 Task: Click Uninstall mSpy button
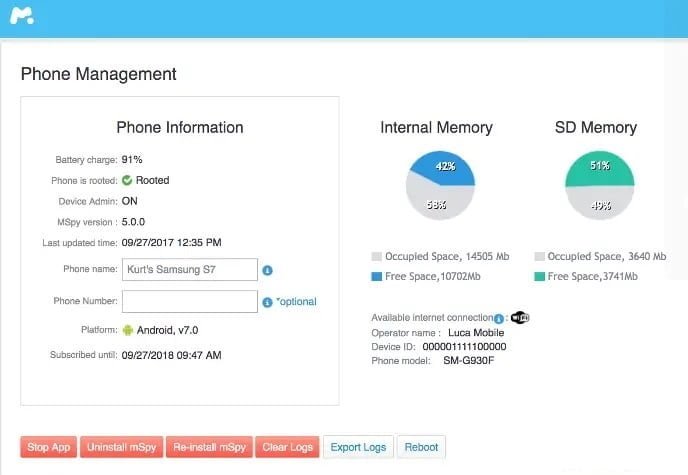pos(122,447)
